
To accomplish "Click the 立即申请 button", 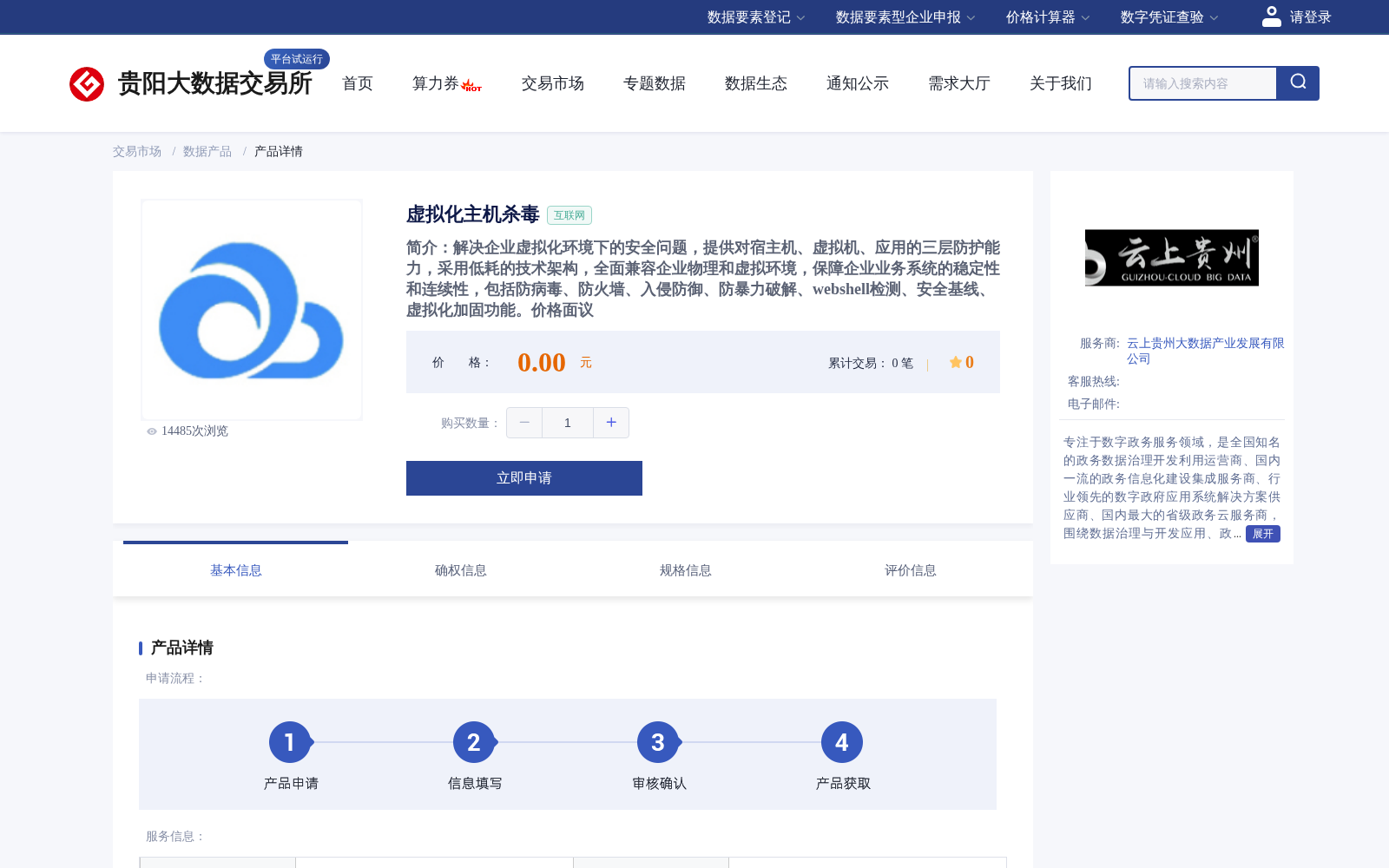I will [524, 478].
